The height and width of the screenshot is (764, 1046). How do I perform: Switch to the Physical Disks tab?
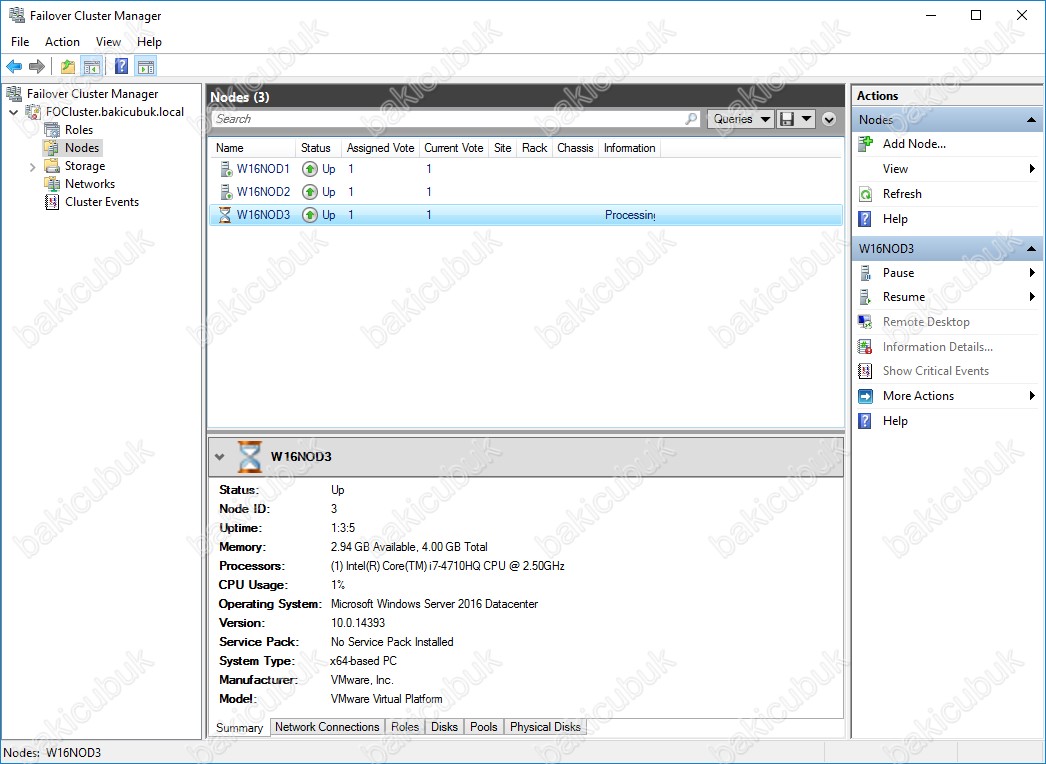[x=545, y=727]
